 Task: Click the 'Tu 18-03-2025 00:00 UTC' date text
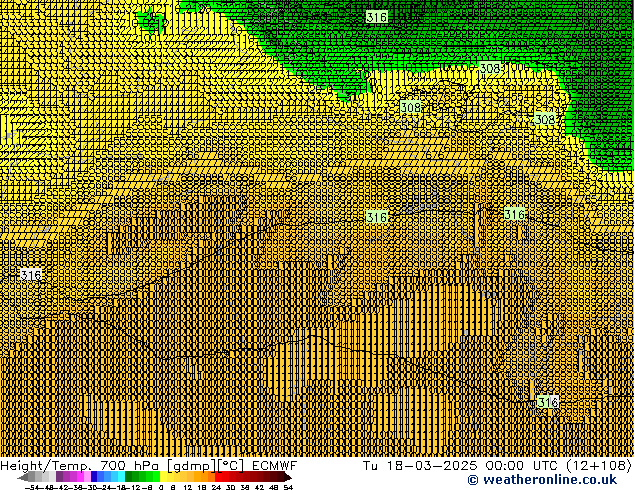pyautogui.click(x=460, y=466)
